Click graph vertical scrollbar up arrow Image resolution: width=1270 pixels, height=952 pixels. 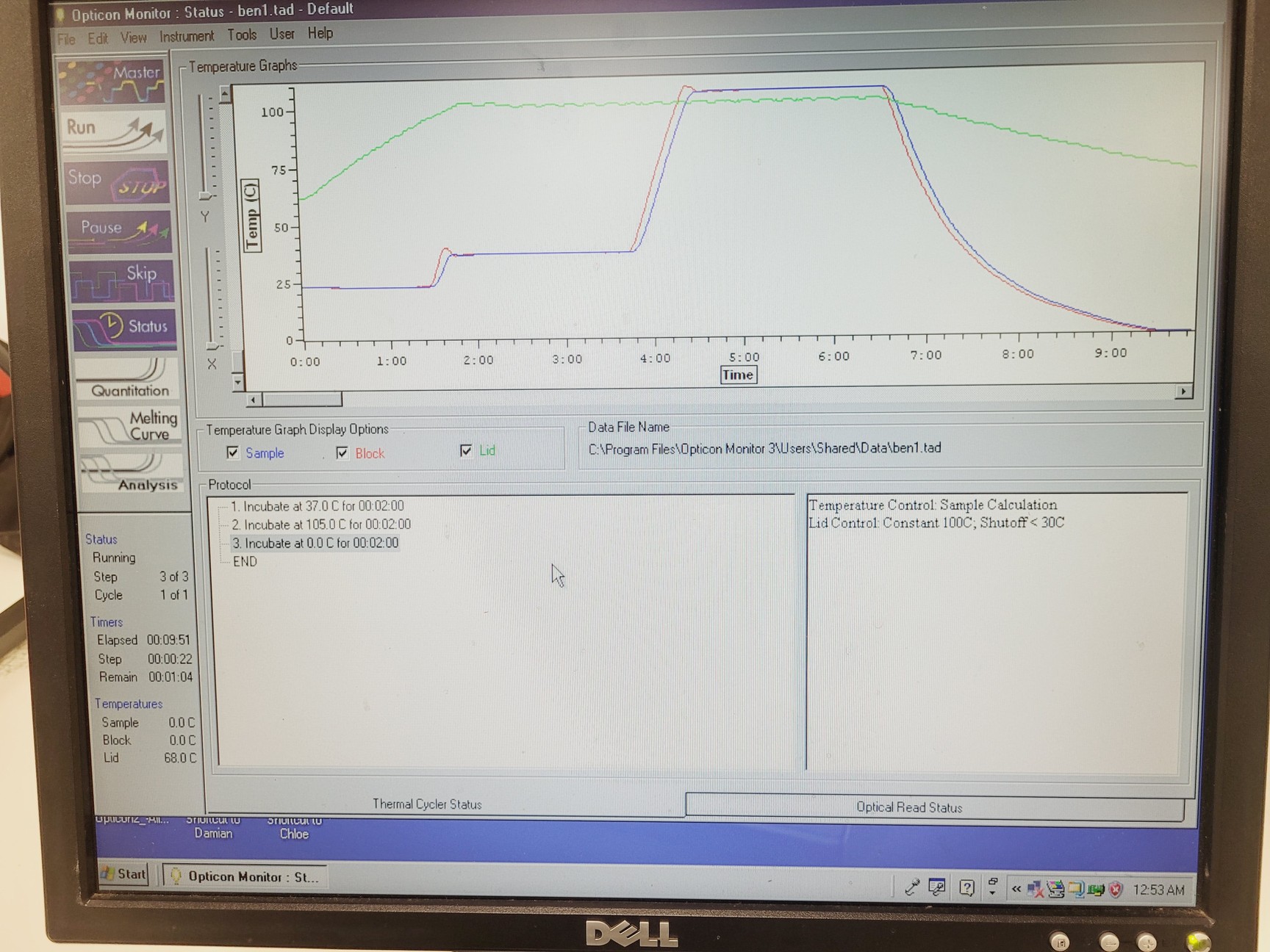pyautogui.click(x=226, y=94)
